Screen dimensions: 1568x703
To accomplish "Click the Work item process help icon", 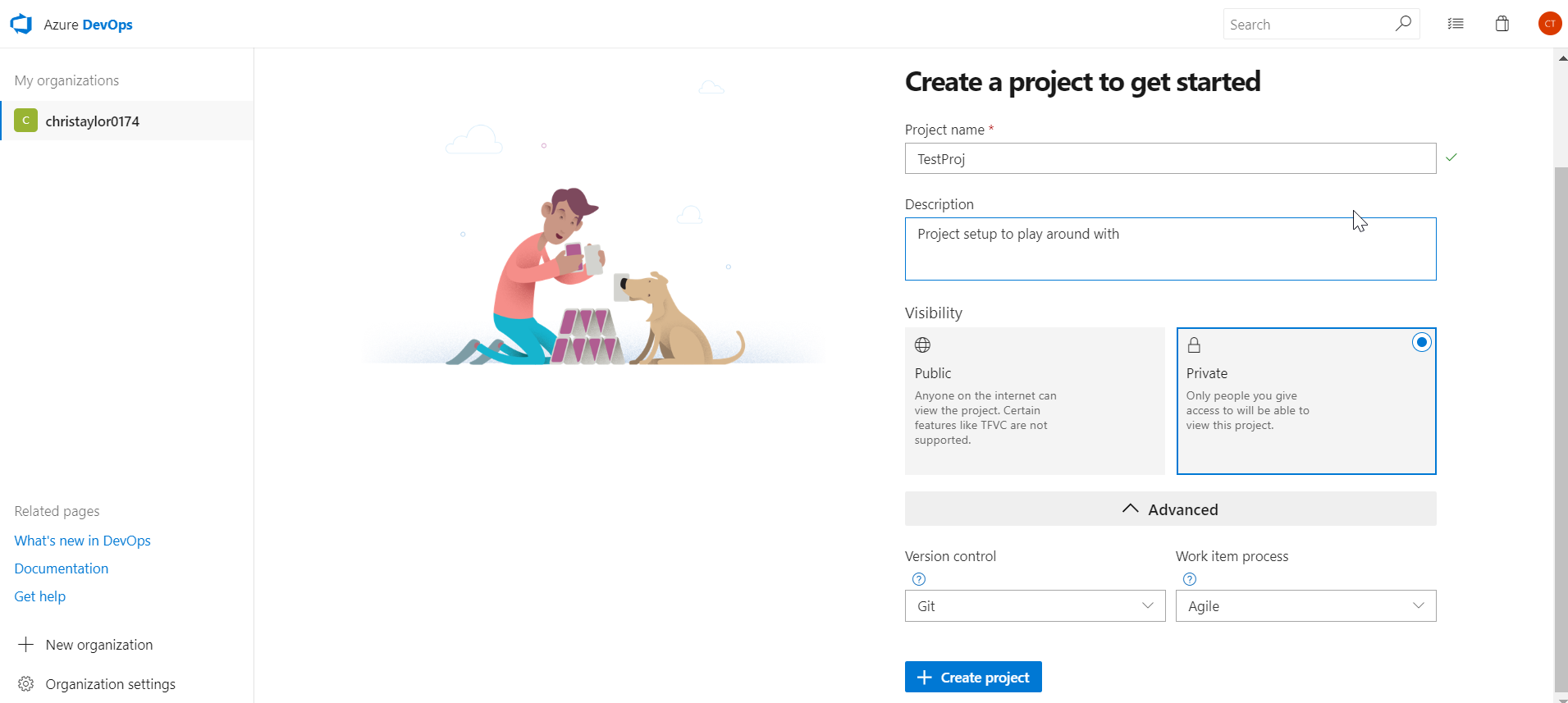I will [x=1190, y=579].
